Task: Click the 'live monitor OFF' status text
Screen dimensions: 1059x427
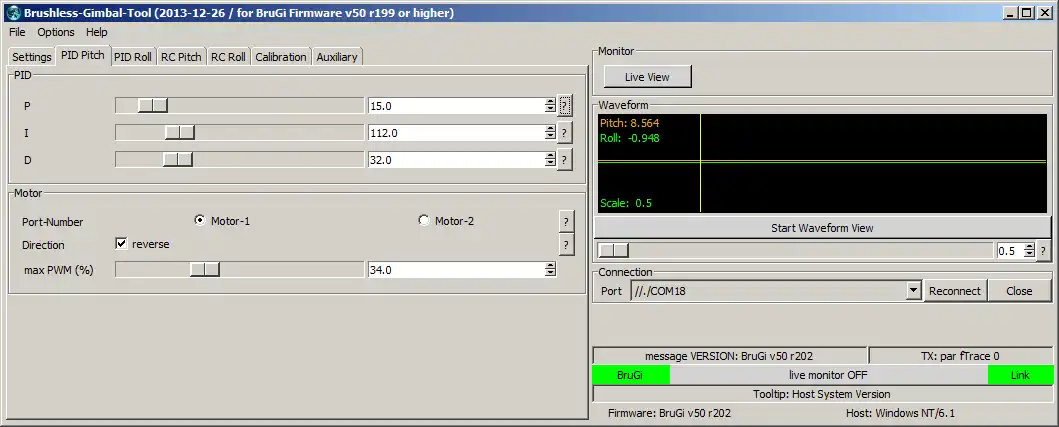Action: point(828,375)
